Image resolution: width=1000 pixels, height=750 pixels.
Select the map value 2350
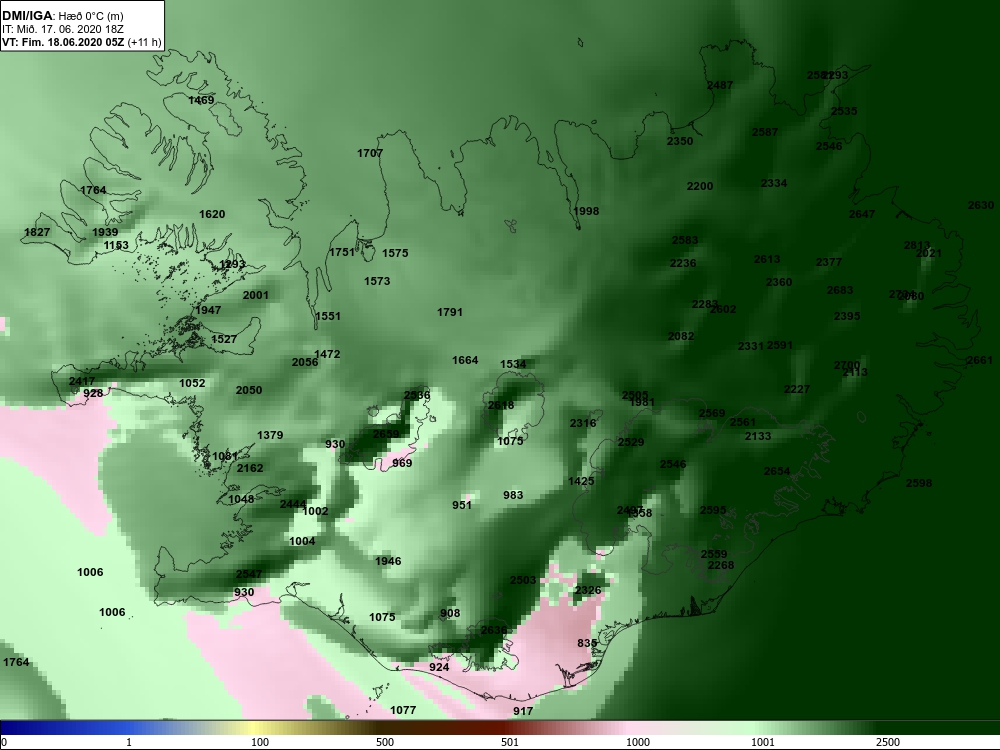[x=680, y=142]
